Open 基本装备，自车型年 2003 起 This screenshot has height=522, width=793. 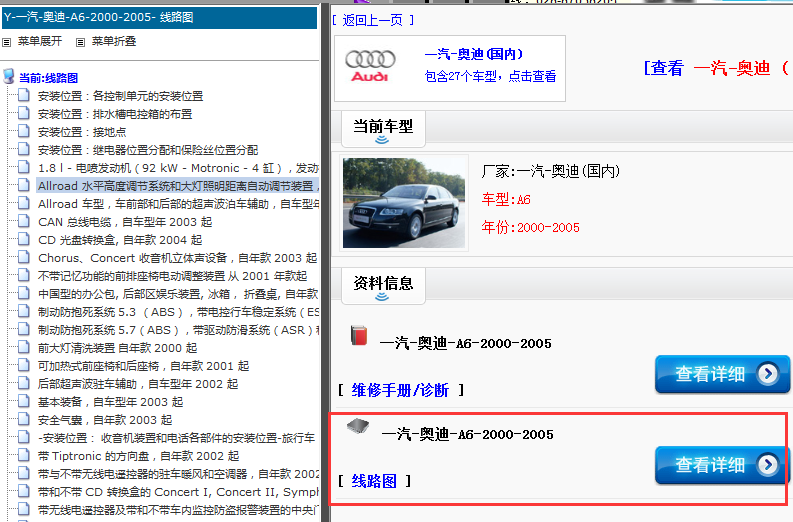coord(110,402)
